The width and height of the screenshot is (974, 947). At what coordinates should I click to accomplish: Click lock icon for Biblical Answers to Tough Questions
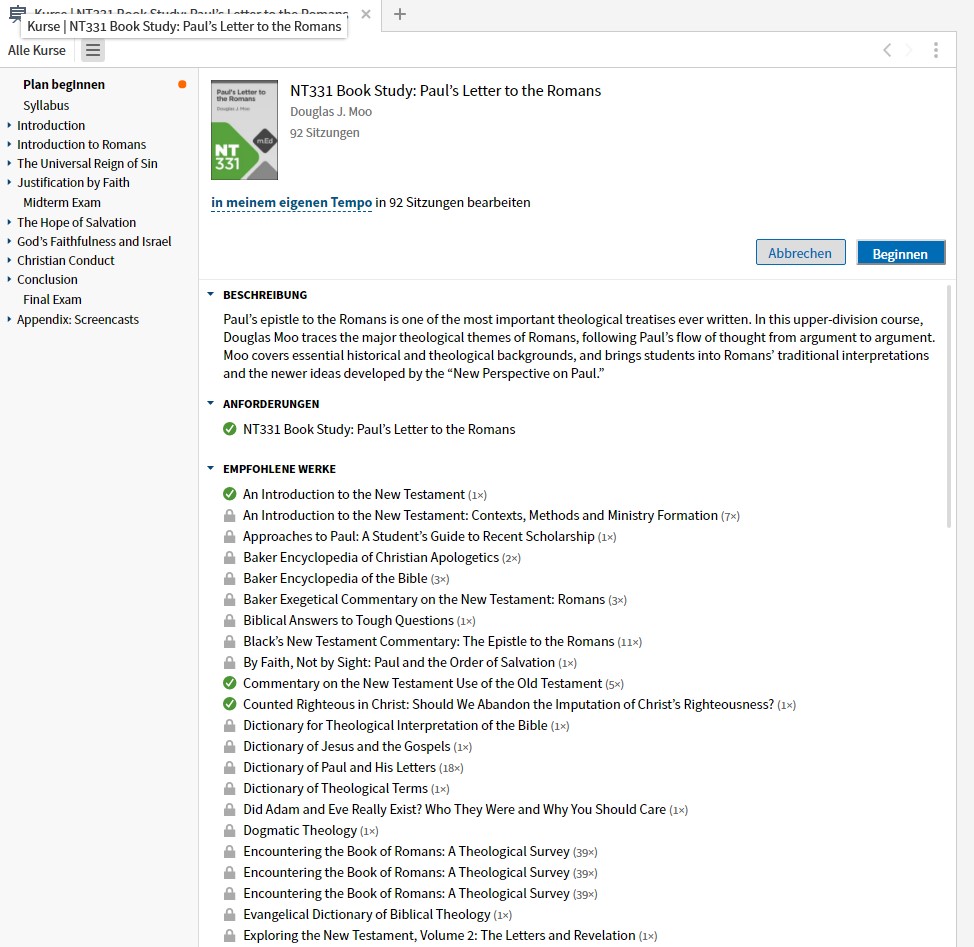[x=230, y=620]
